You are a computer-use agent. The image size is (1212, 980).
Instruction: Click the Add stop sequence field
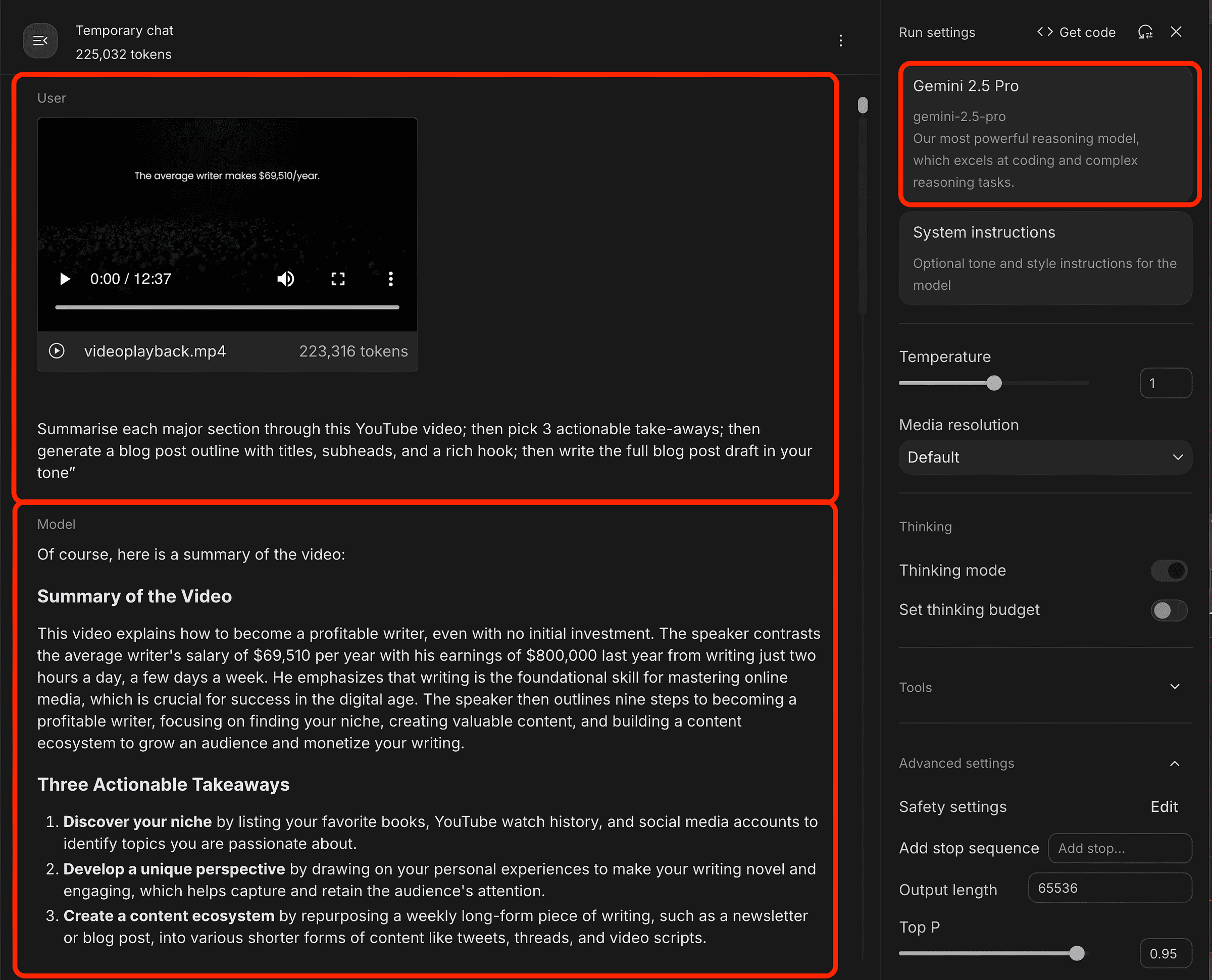1120,848
